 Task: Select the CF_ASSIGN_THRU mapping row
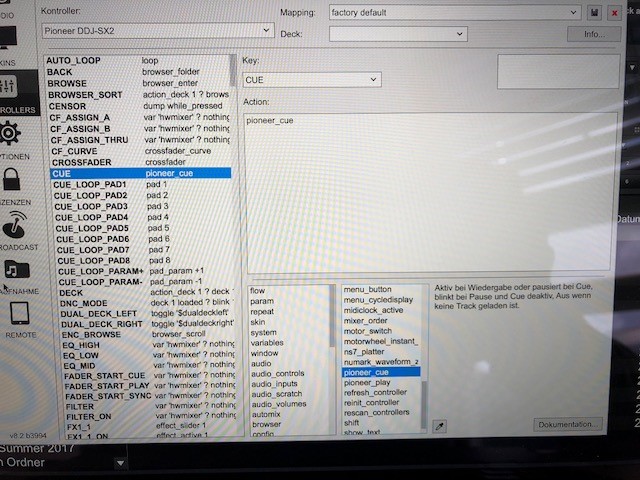pos(140,140)
